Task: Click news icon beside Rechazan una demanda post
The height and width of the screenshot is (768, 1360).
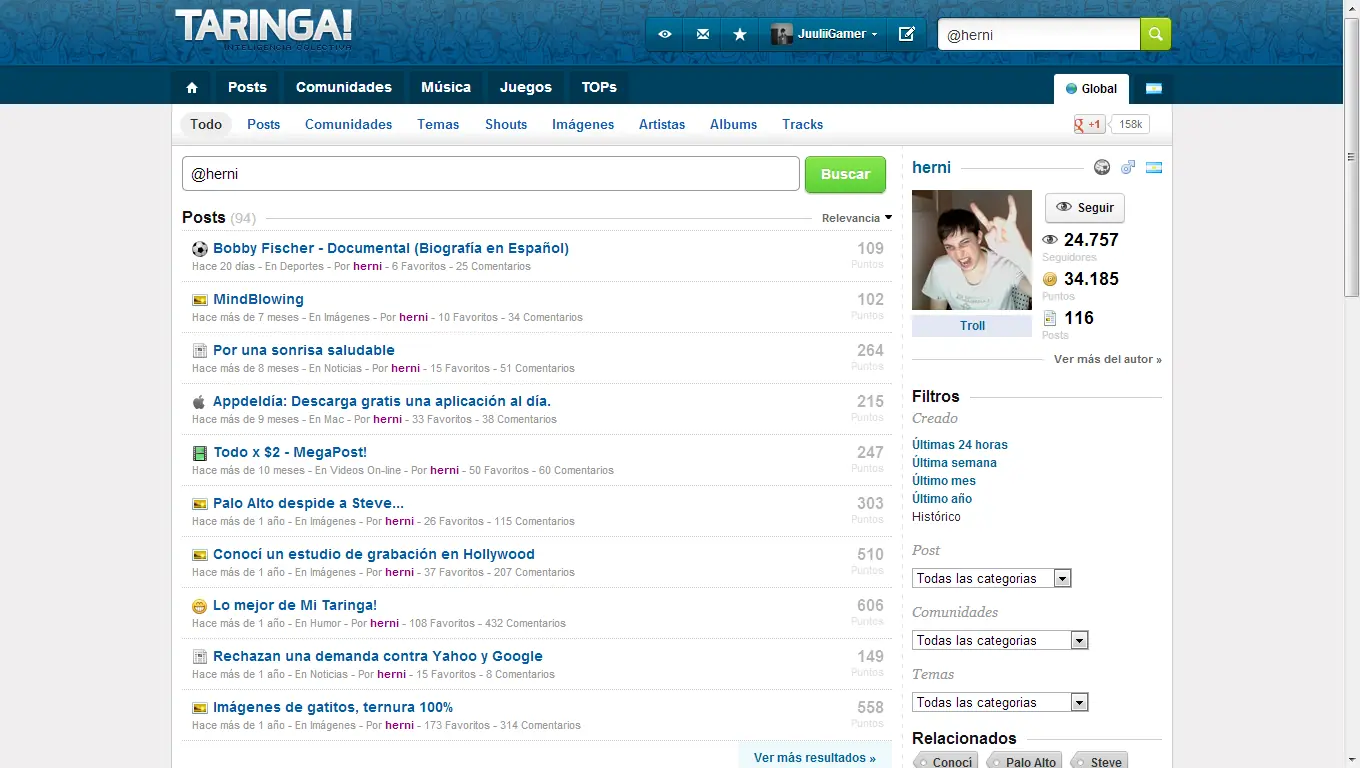Action: [200, 657]
